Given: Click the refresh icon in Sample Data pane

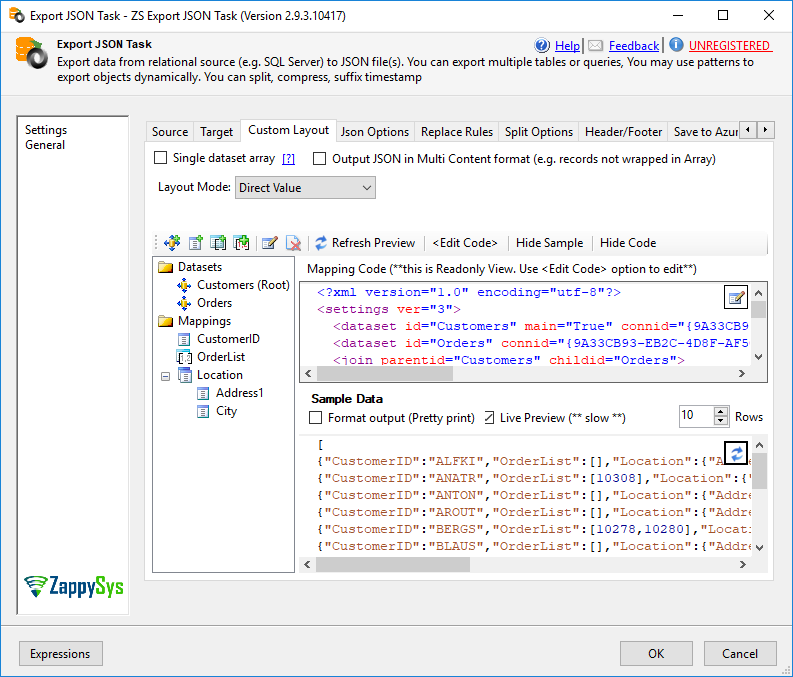Looking at the screenshot, I should coord(736,453).
